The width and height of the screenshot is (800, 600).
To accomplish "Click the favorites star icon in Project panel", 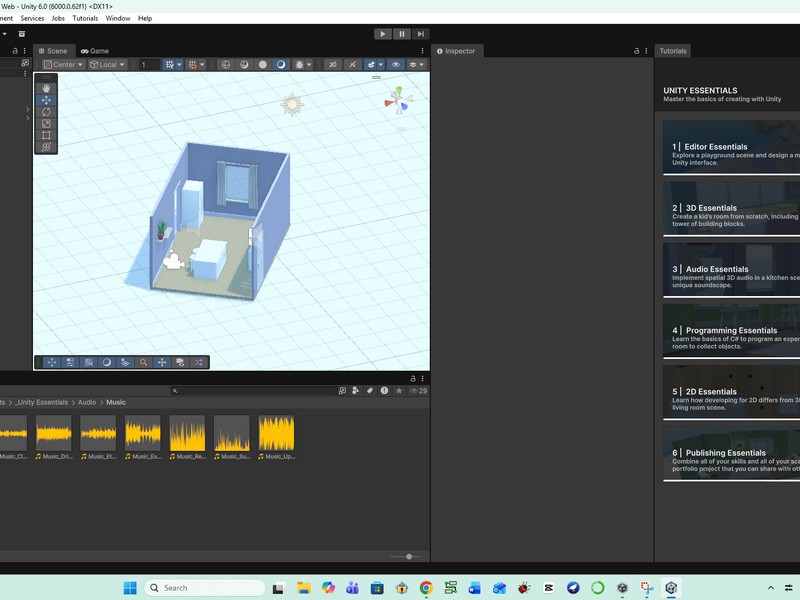I will pos(399,390).
